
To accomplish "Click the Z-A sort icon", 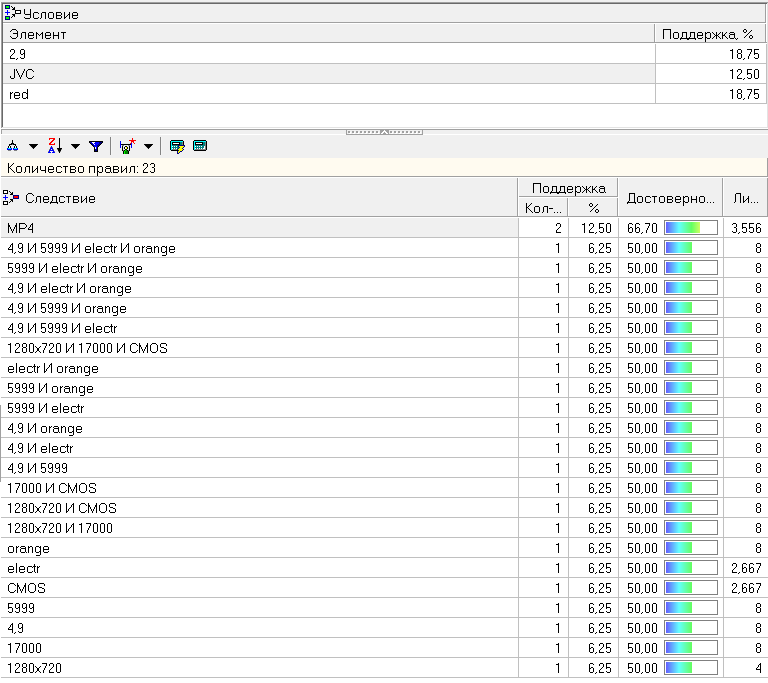I will (x=55, y=146).
